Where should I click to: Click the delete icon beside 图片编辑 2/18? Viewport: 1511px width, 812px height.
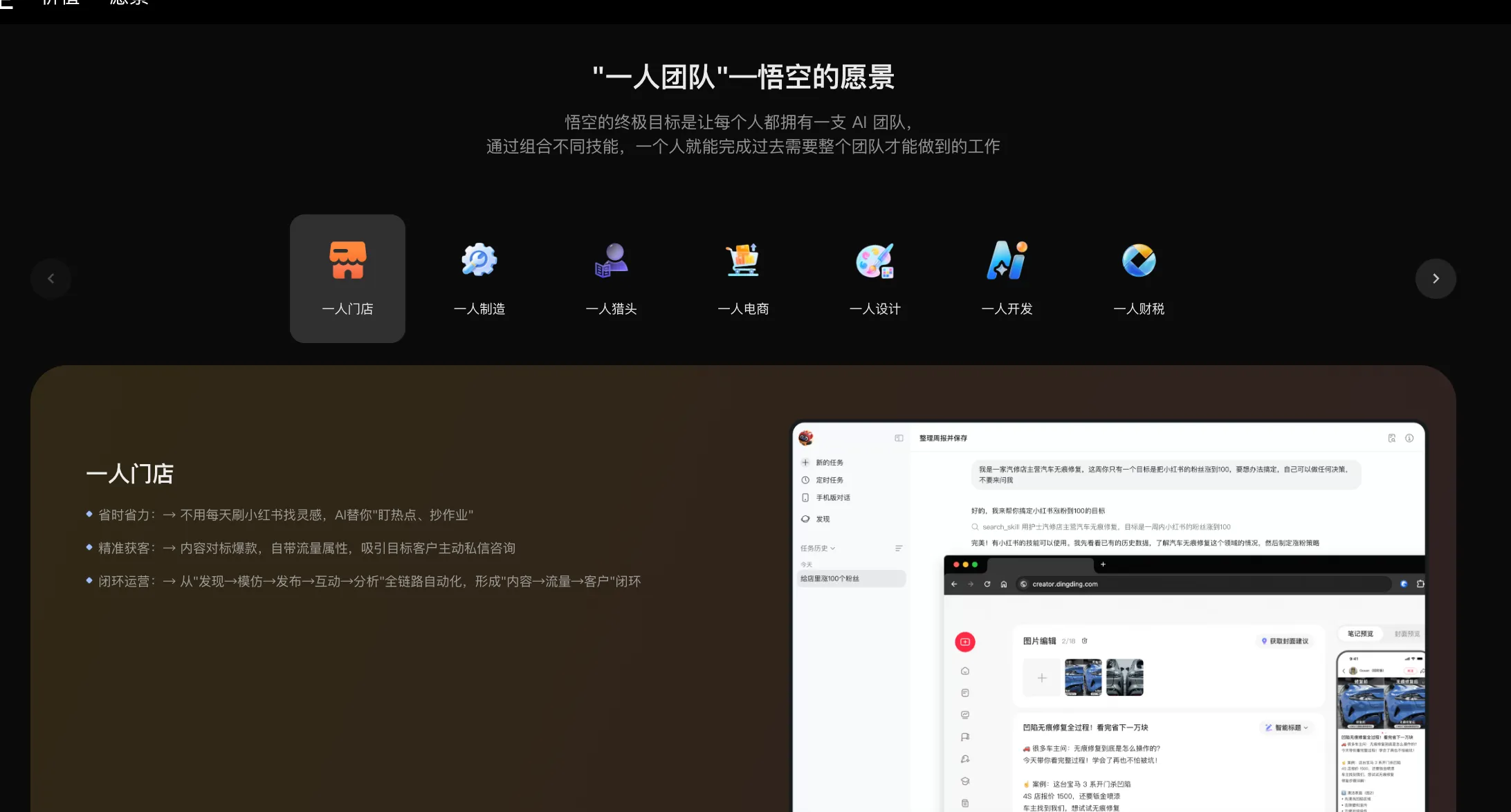1085,641
